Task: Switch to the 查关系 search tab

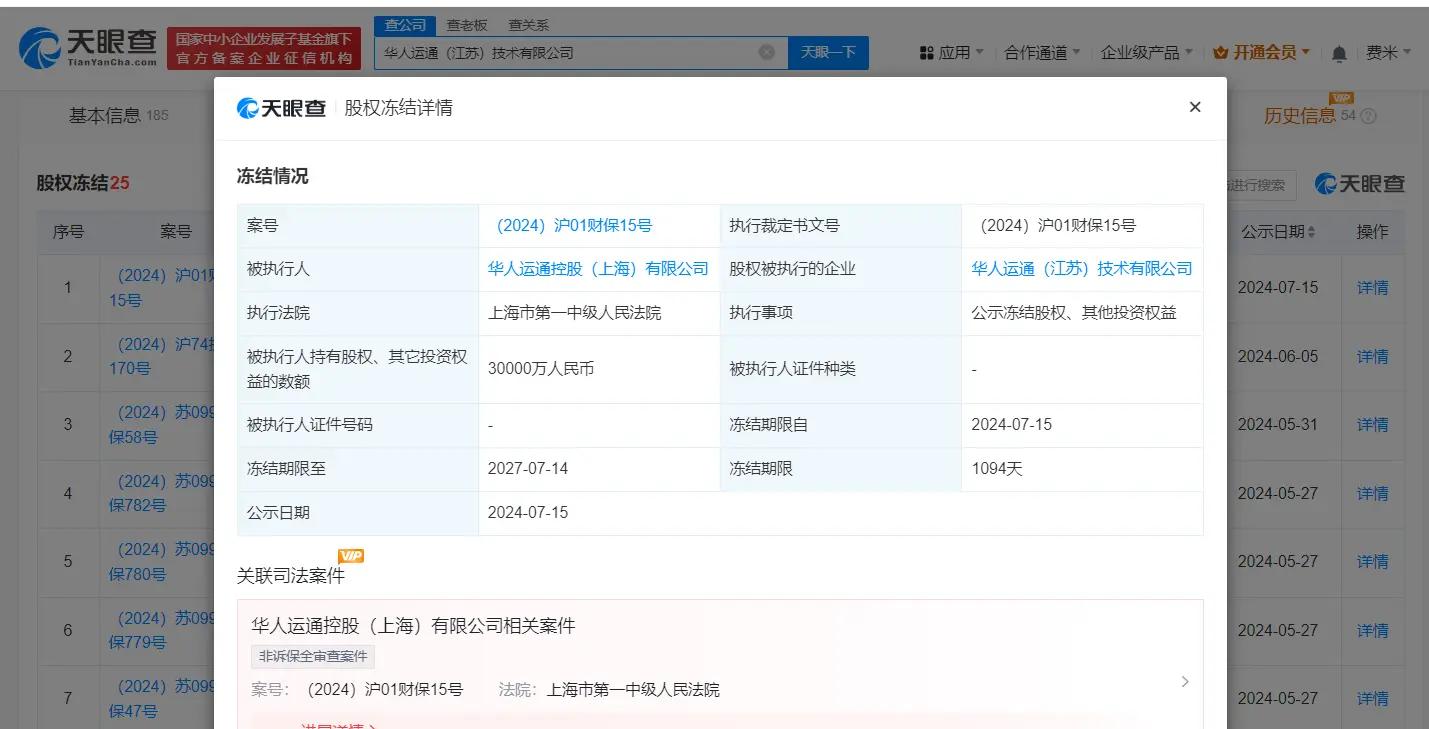Action: pyautogui.click(x=528, y=25)
